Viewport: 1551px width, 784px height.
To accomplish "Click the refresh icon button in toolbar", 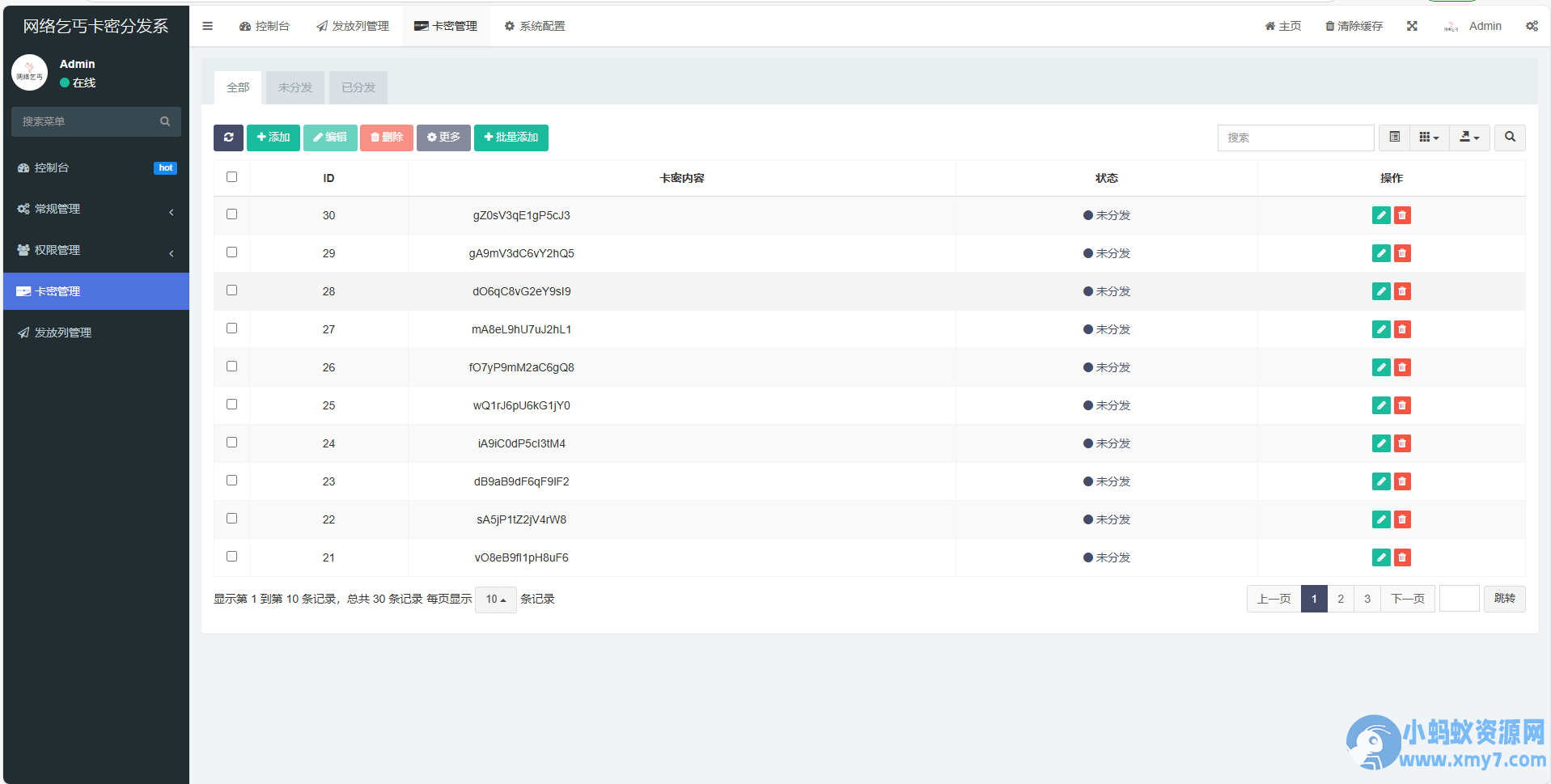I will point(228,138).
